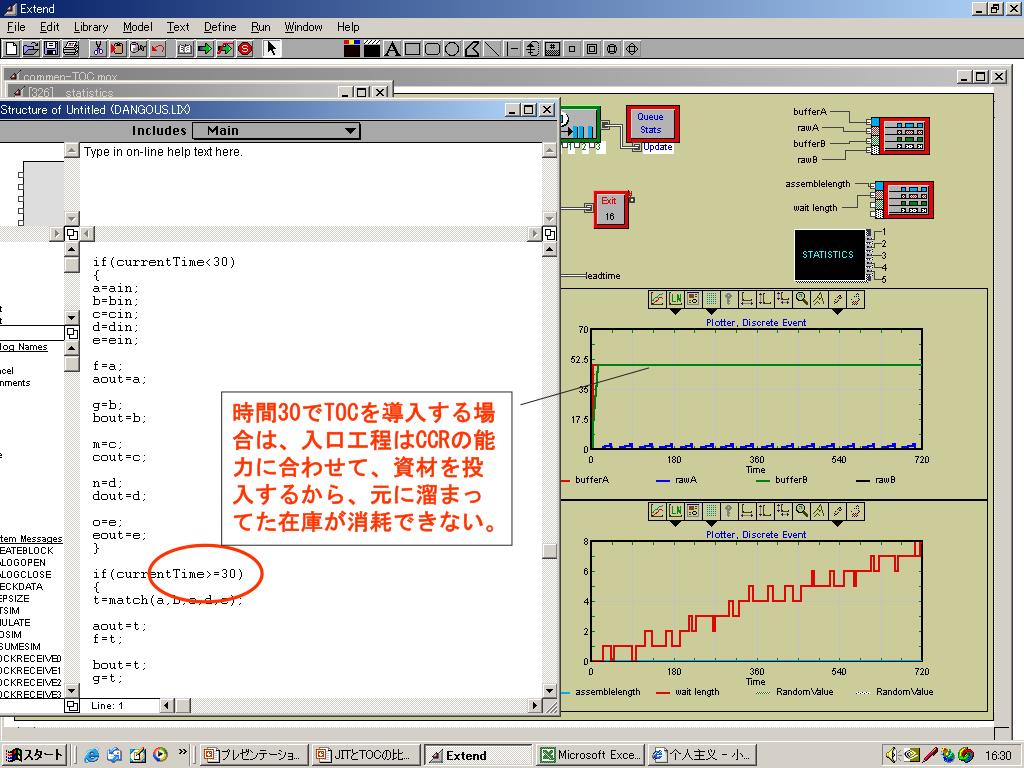Viewport: 1024px width, 768px height.
Task: Click the down arrow of the code scrollbar
Action: (549, 690)
